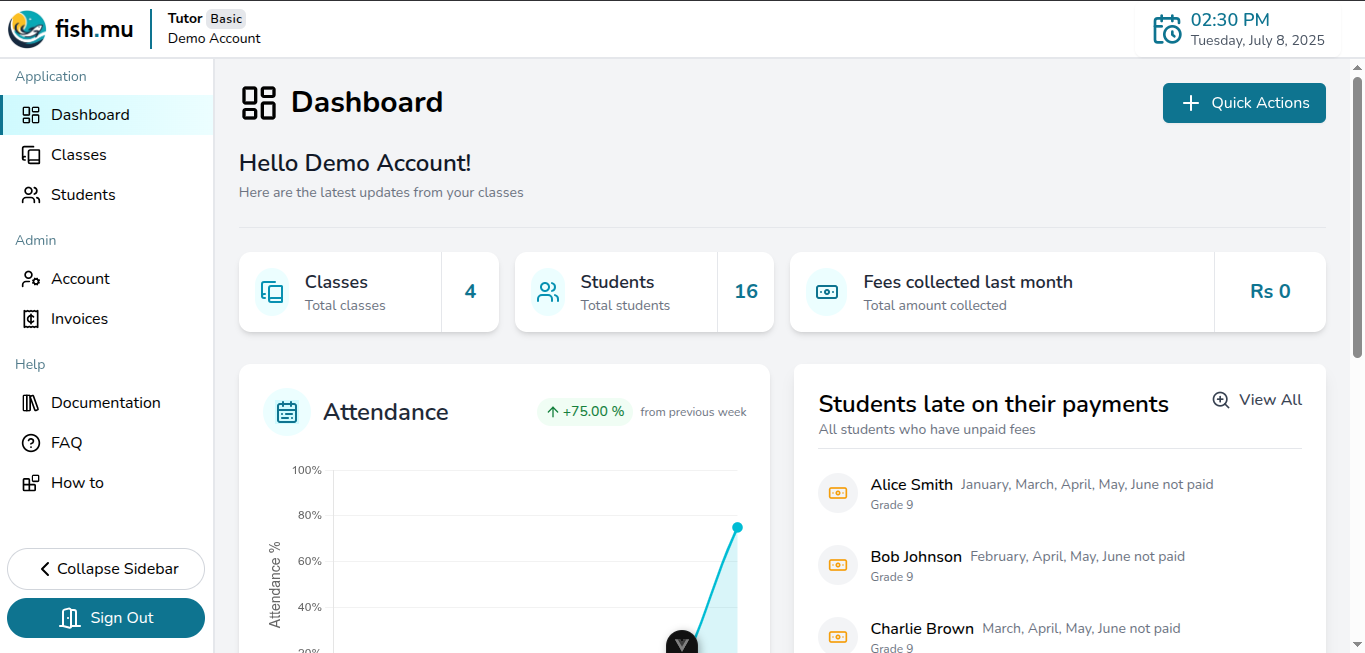Click the magnifier icon beside View All
This screenshot has height=653, width=1365.
click(1221, 400)
